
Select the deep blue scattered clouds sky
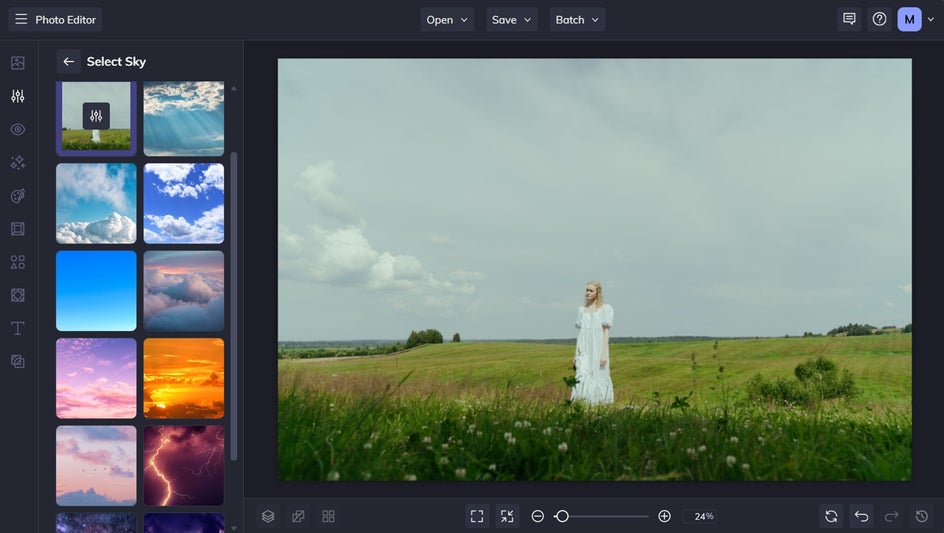coord(184,204)
